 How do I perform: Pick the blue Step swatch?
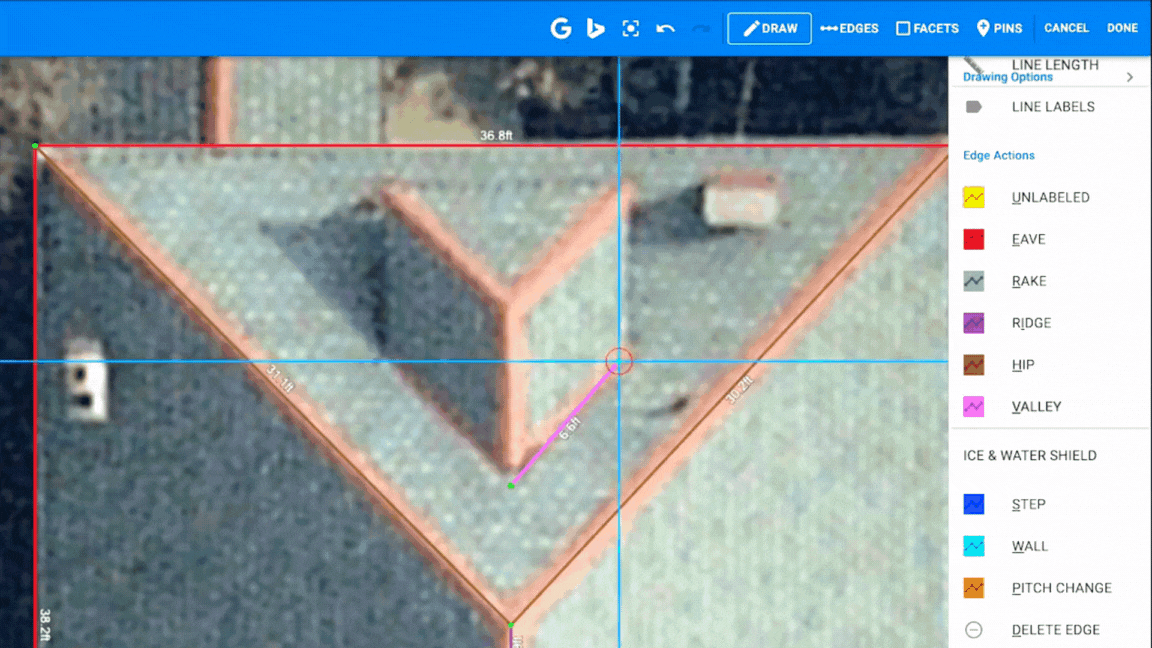click(x=973, y=505)
